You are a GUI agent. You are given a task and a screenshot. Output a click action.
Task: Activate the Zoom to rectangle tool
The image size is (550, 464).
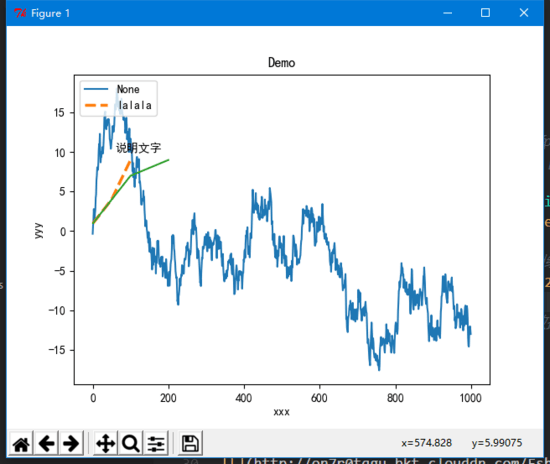[x=130, y=444]
